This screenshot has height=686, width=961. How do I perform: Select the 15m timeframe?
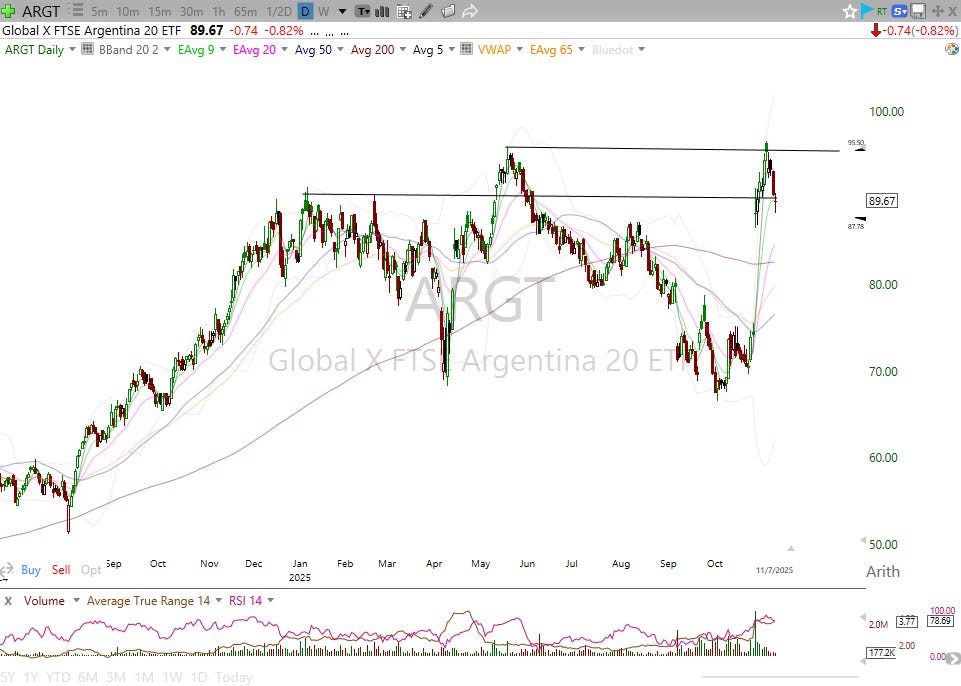coord(159,11)
